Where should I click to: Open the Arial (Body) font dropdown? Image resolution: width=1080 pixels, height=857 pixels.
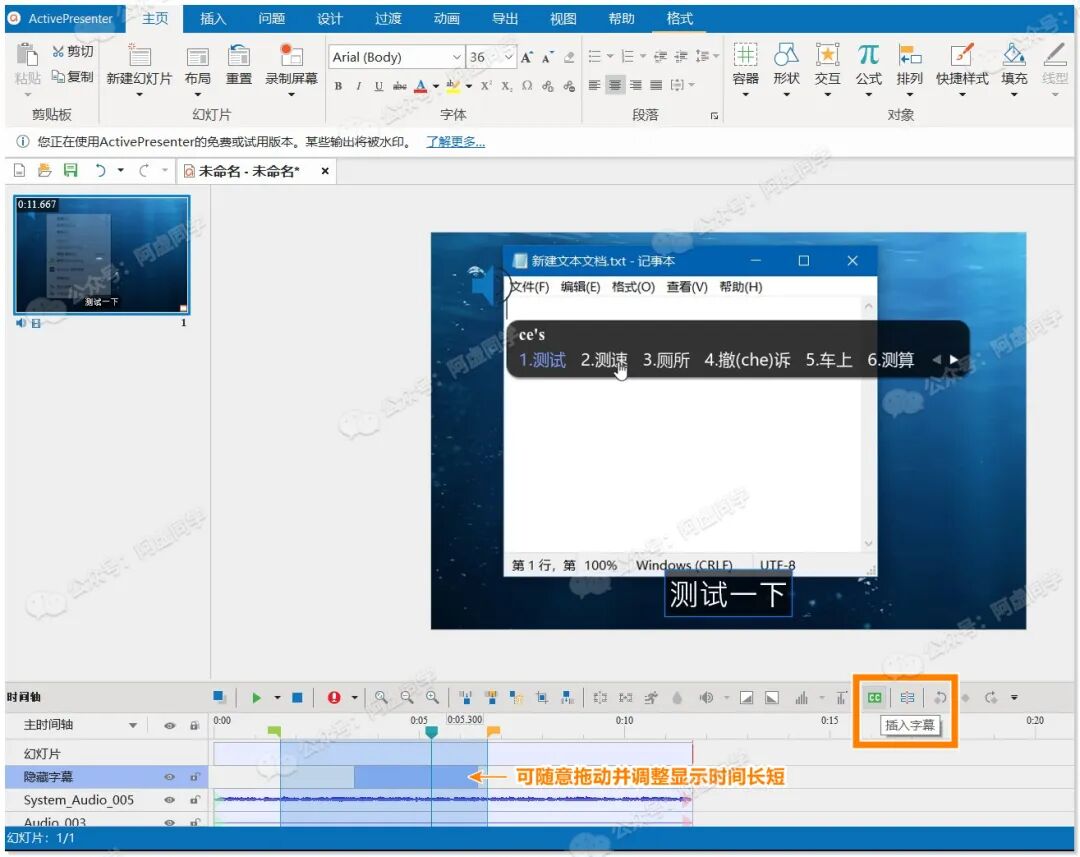point(457,57)
